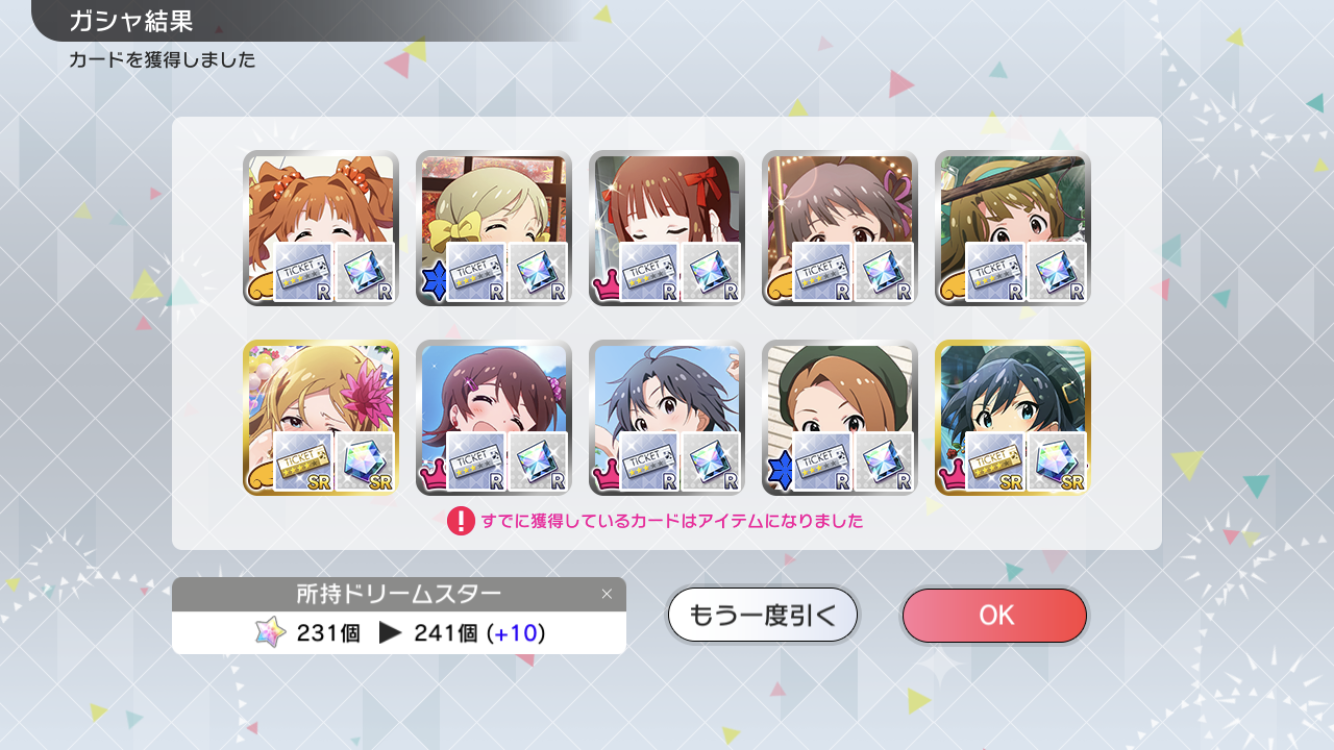Click the OK button
The width and height of the screenshot is (1334, 750).
pyautogui.click(x=995, y=615)
